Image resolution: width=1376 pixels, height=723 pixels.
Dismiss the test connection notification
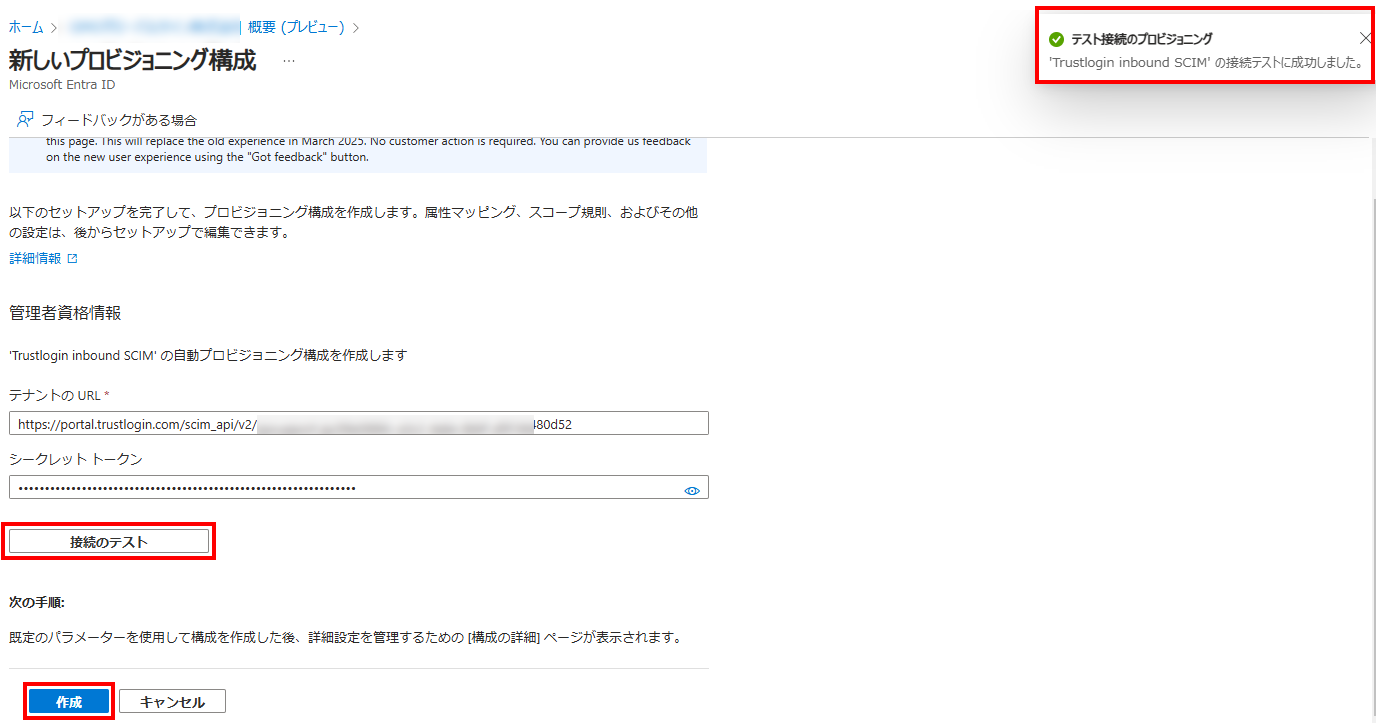pyautogui.click(x=1365, y=38)
